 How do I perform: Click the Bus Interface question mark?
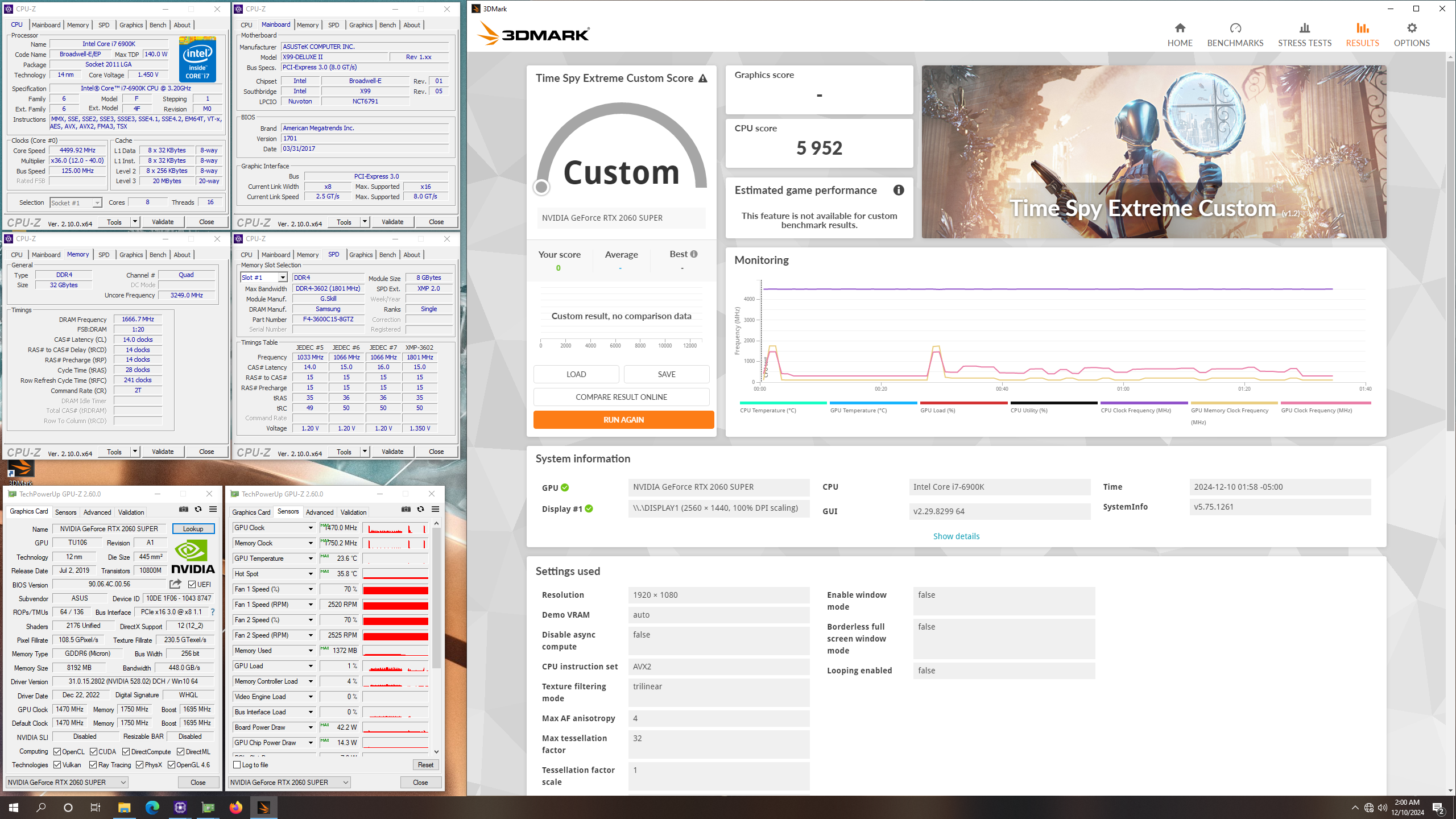(x=213, y=612)
